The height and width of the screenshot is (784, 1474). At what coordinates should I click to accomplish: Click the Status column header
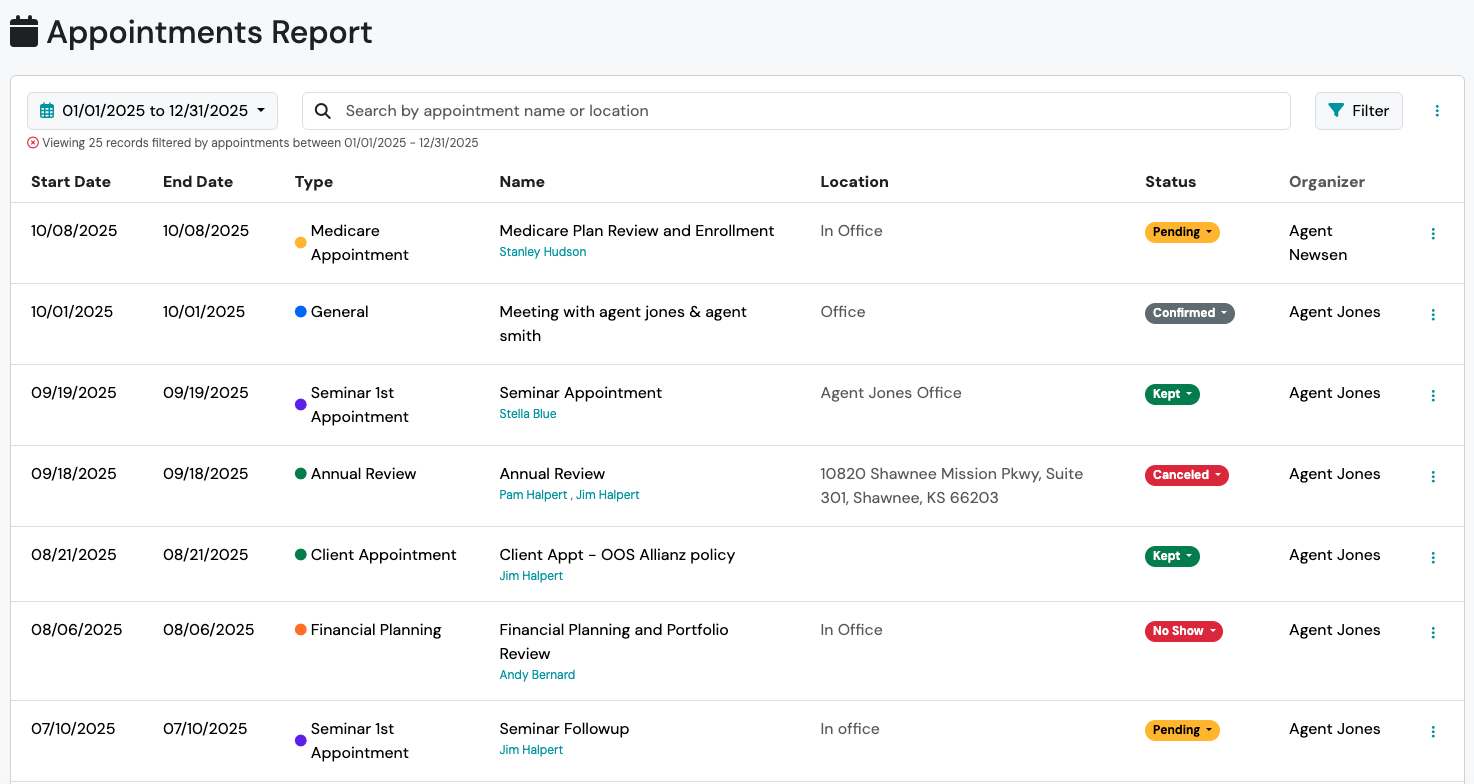click(1170, 182)
